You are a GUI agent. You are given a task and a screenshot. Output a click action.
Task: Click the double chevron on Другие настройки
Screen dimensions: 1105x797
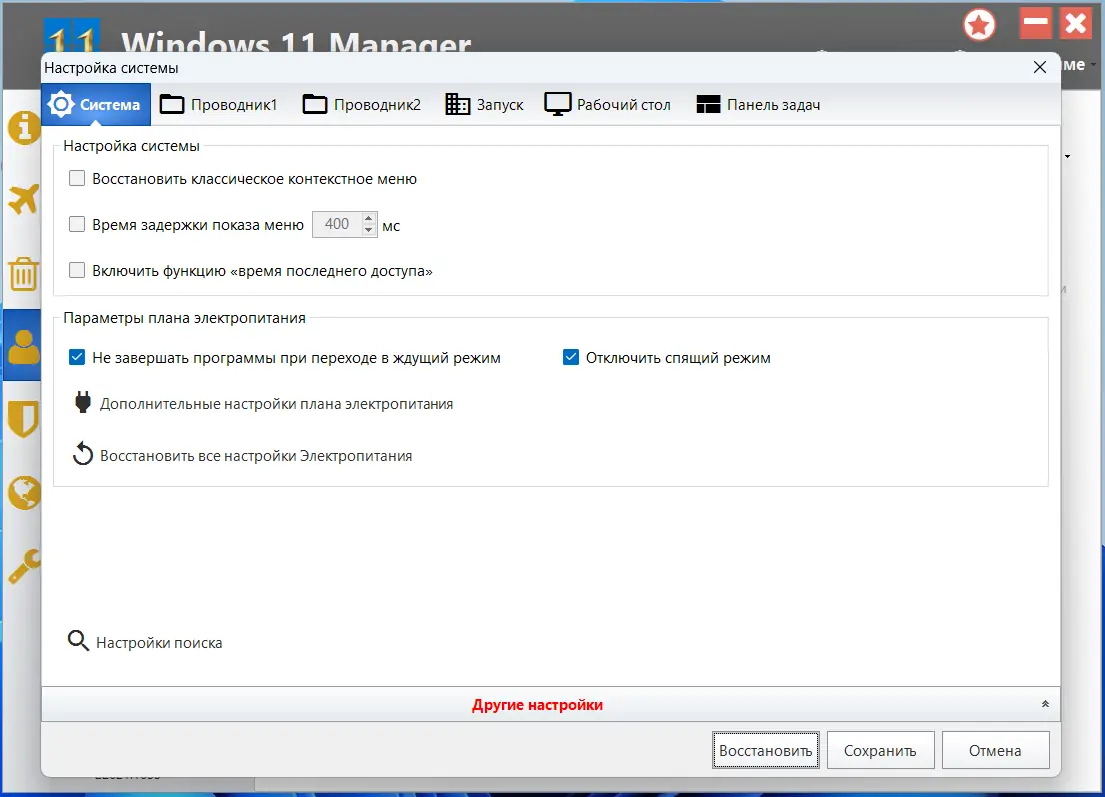1045,704
